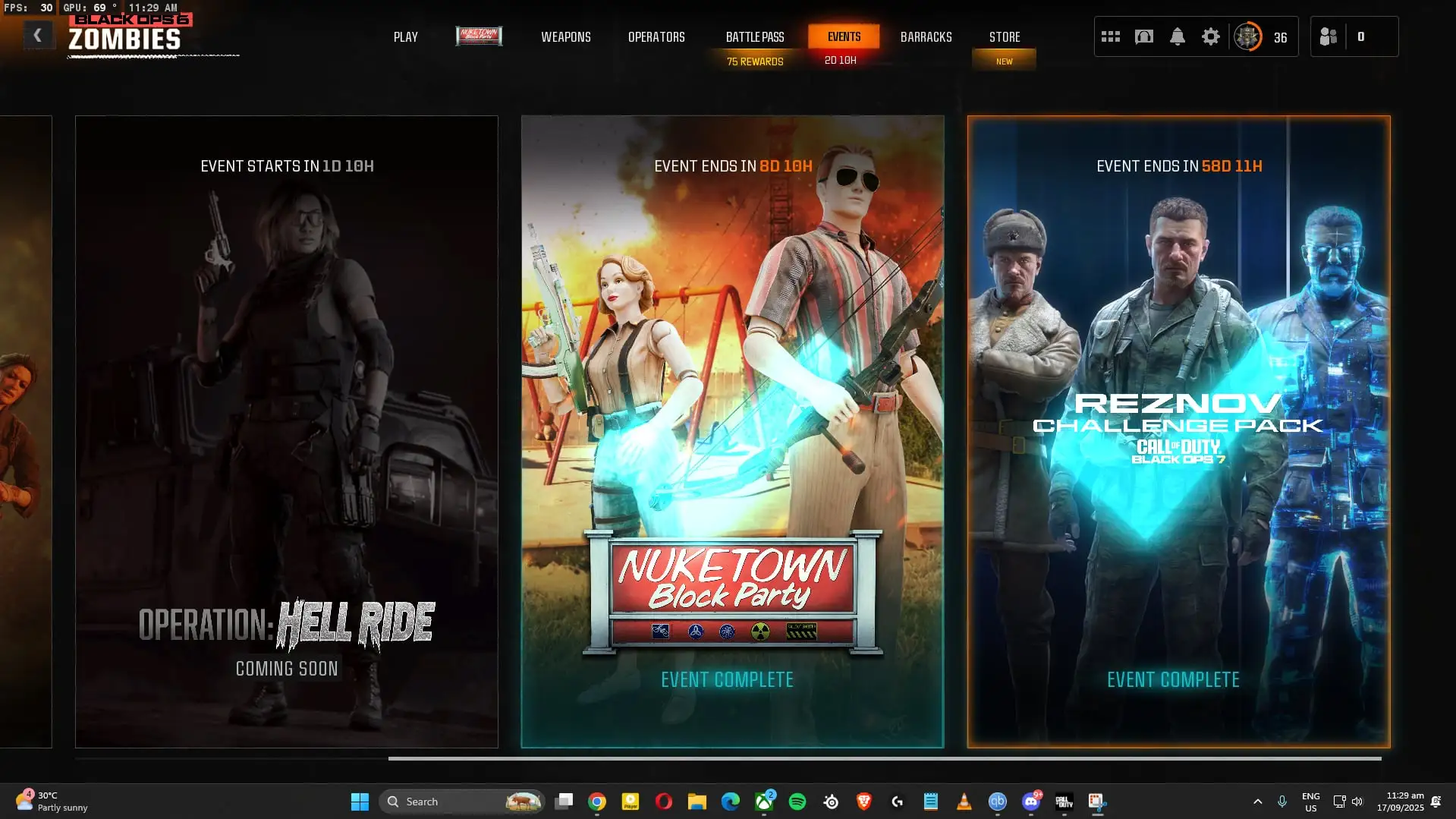Expand hidden system tray icons

coord(1257,802)
